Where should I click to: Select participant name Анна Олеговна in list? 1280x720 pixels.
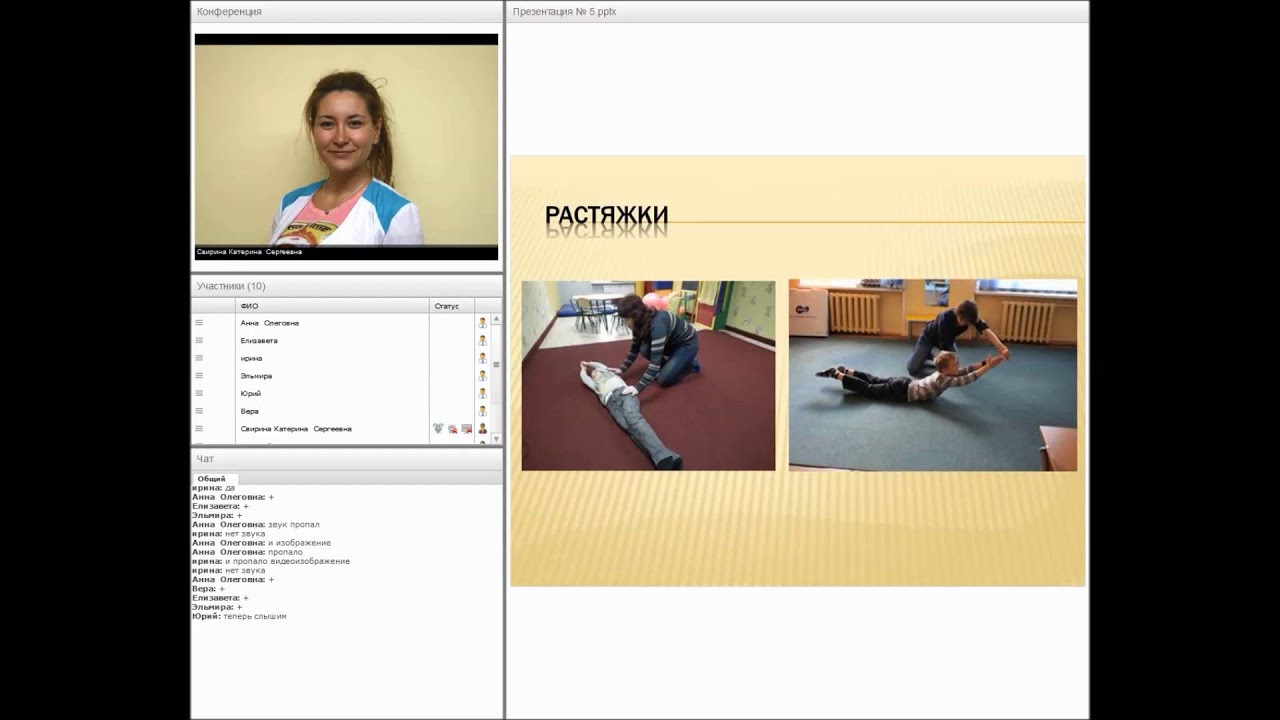(269, 323)
